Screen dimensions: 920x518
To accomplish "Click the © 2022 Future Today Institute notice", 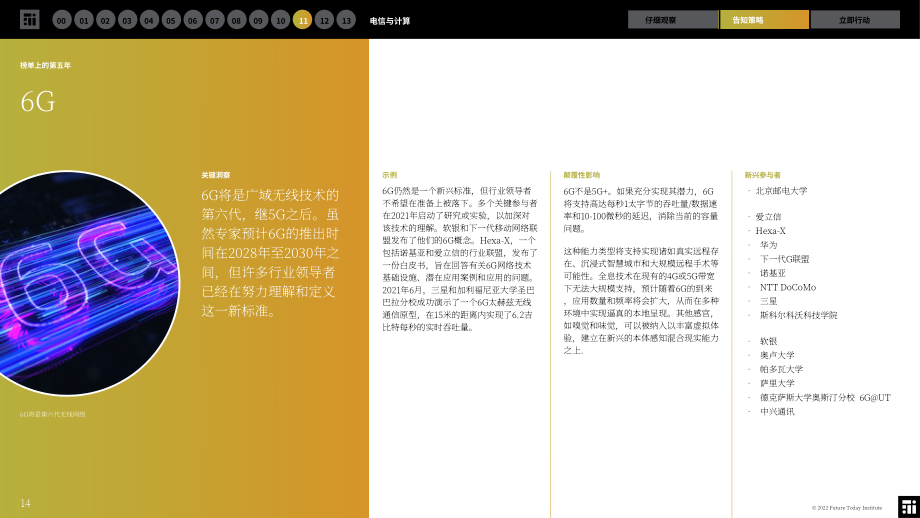I will pyautogui.click(x=847, y=508).
